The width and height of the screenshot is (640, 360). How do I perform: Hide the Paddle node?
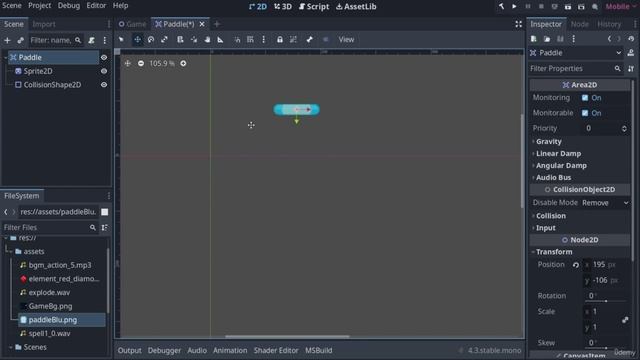point(104,58)
